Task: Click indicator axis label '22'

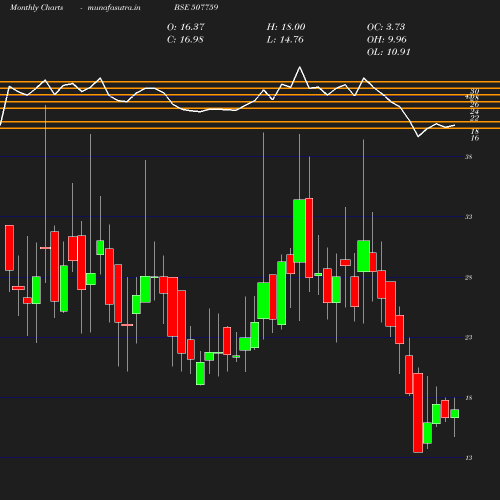Action: coord(475,118)
